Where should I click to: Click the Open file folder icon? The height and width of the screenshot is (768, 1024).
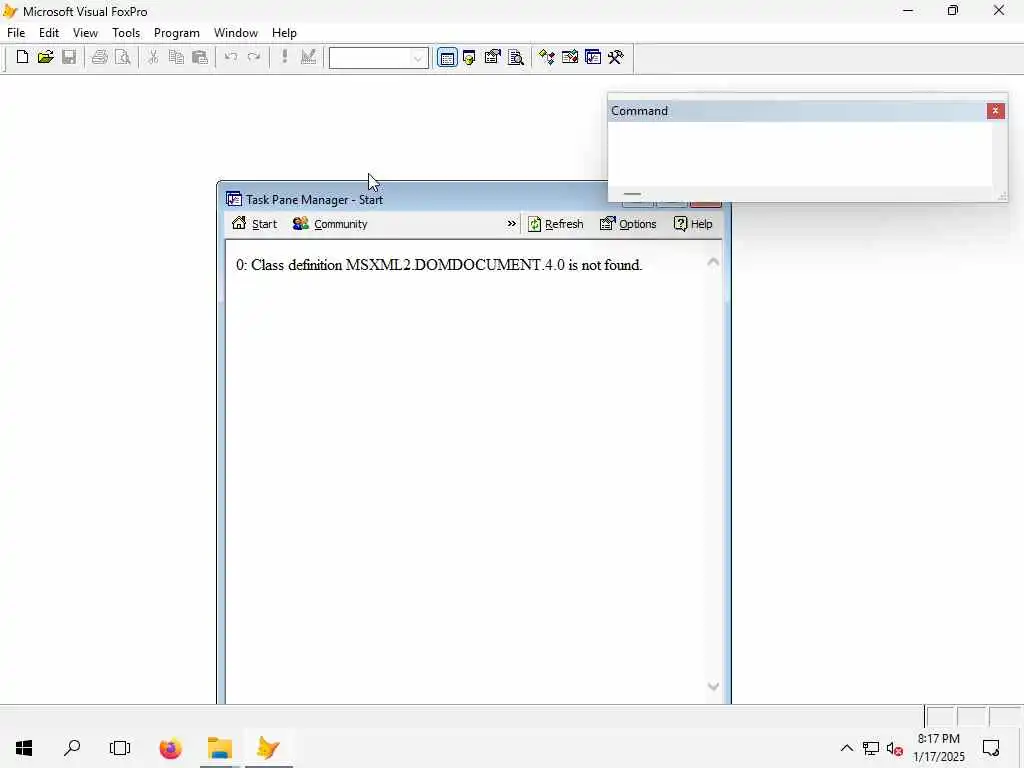(45, 57)
